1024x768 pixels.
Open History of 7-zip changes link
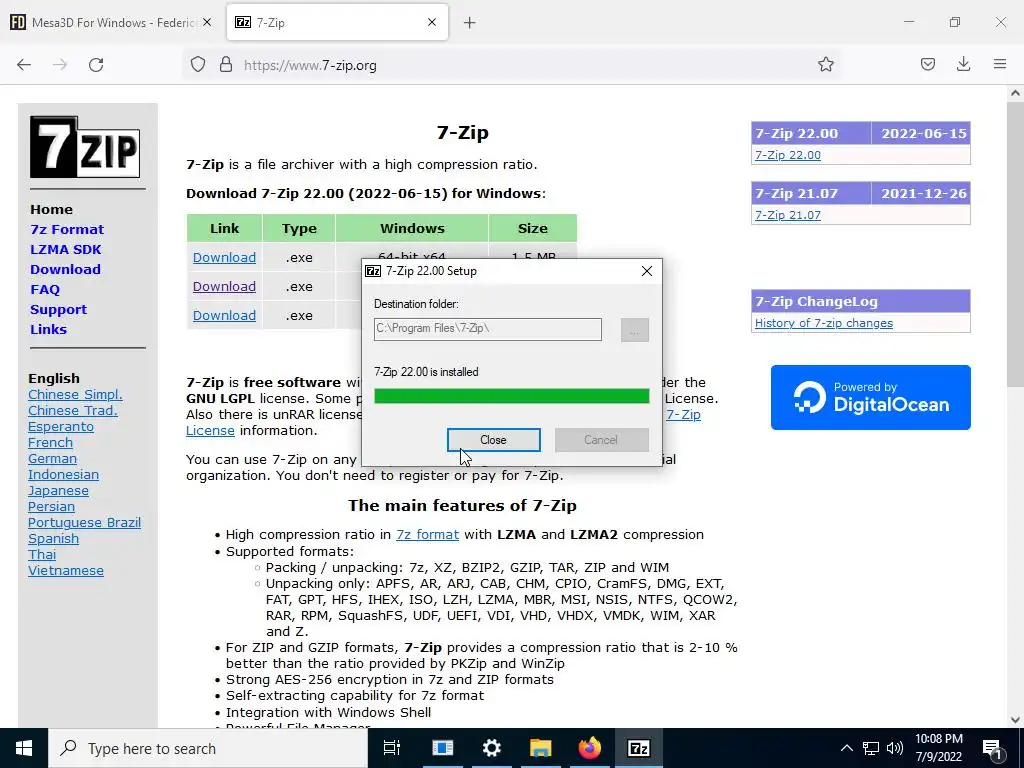tap(824, 323)
